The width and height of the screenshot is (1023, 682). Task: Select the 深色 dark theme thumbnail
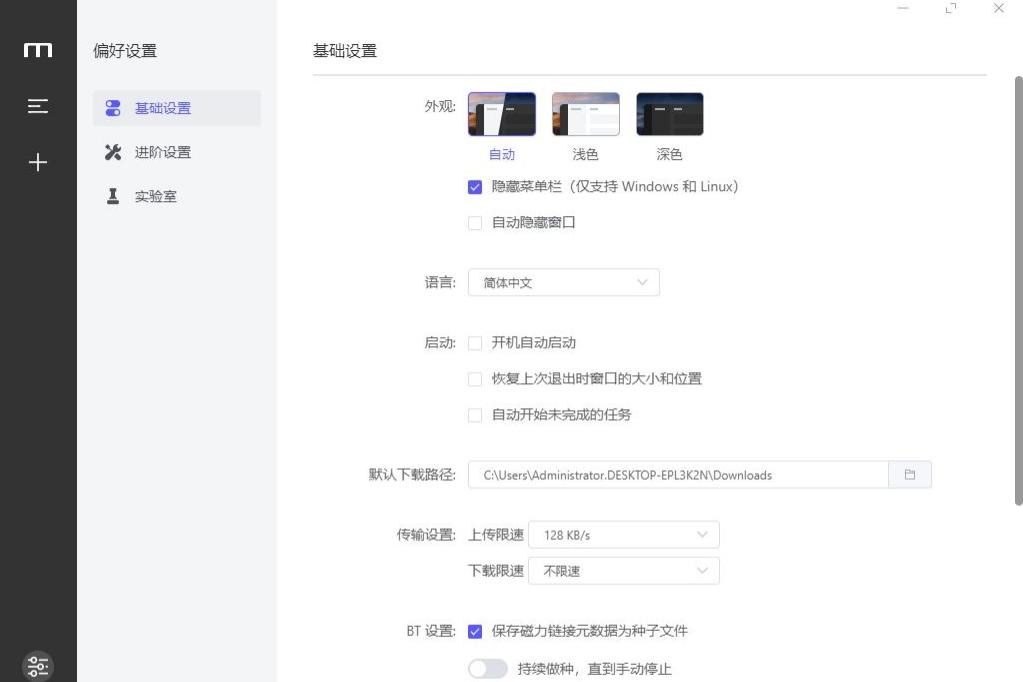coord(669,113)
